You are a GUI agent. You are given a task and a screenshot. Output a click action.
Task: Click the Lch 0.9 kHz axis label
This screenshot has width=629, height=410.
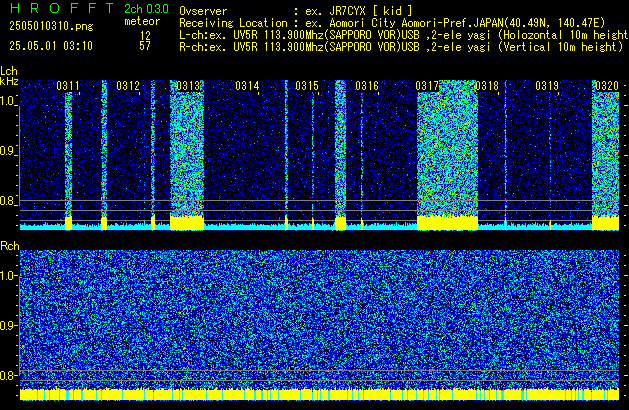[8, 151]
